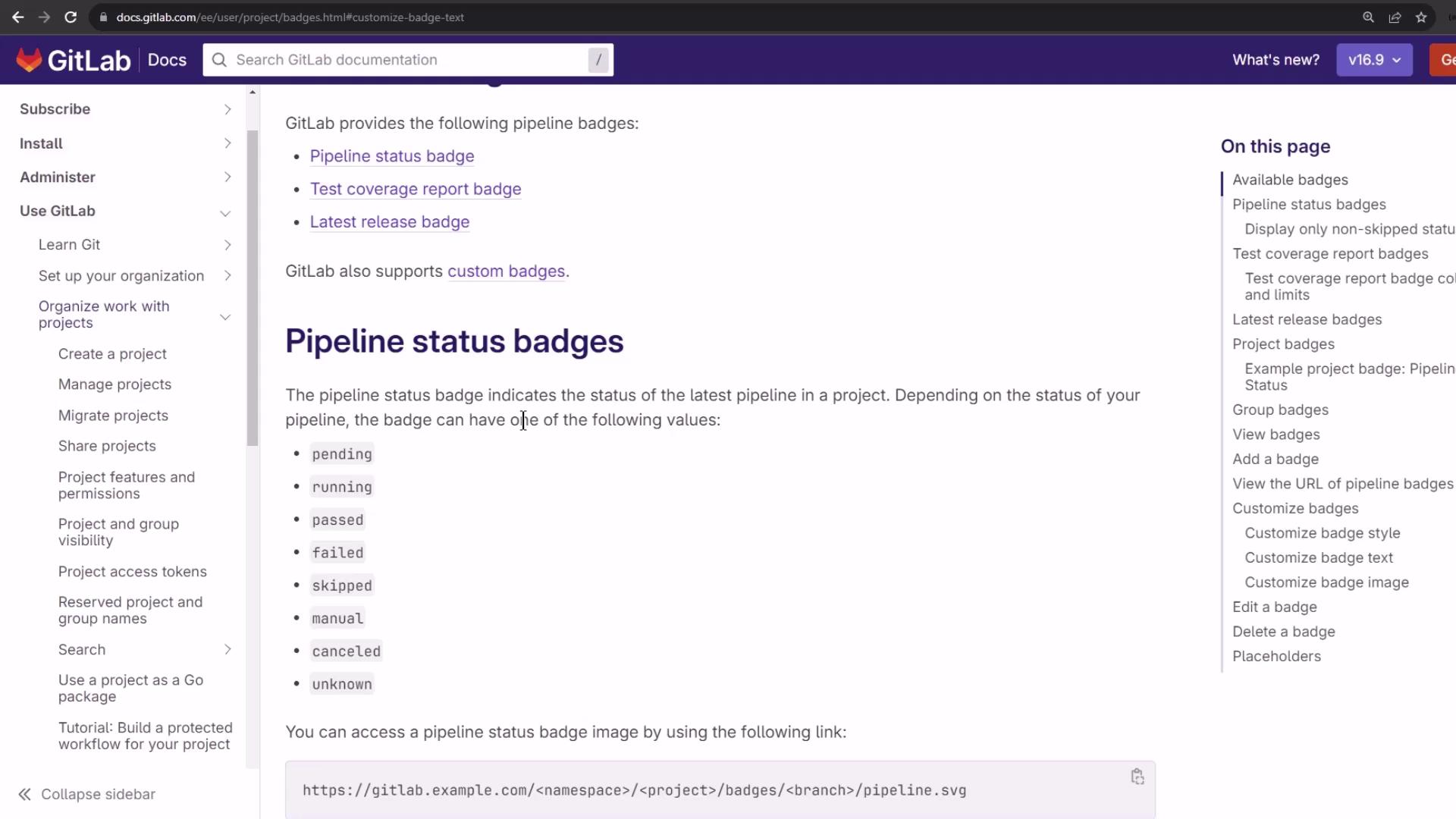Expand the Learn Git sidebar item
Viewport: 1456px width, 819px height.
tap(227, 245)
